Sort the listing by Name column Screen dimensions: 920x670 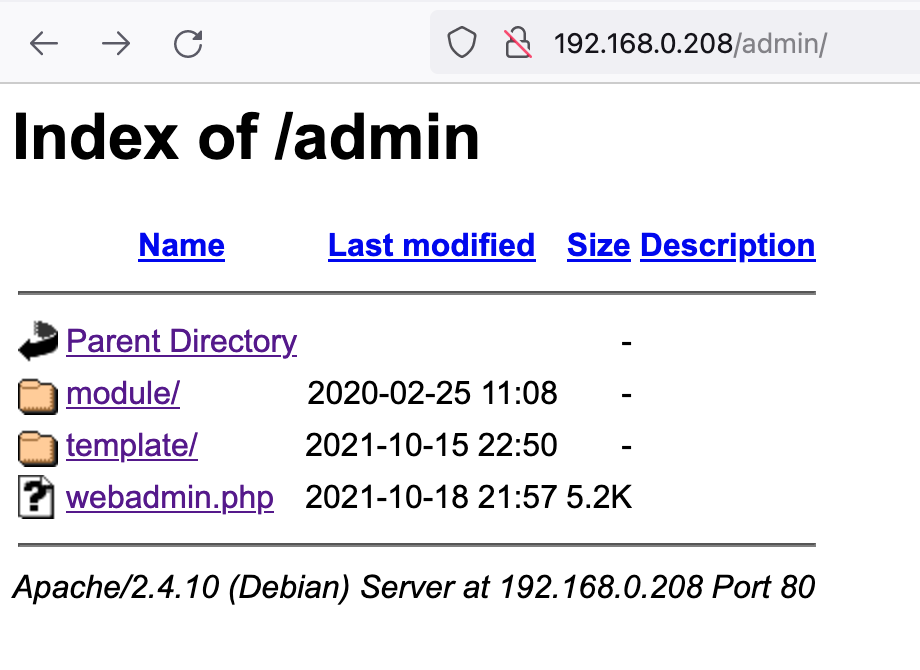(181, 246)
